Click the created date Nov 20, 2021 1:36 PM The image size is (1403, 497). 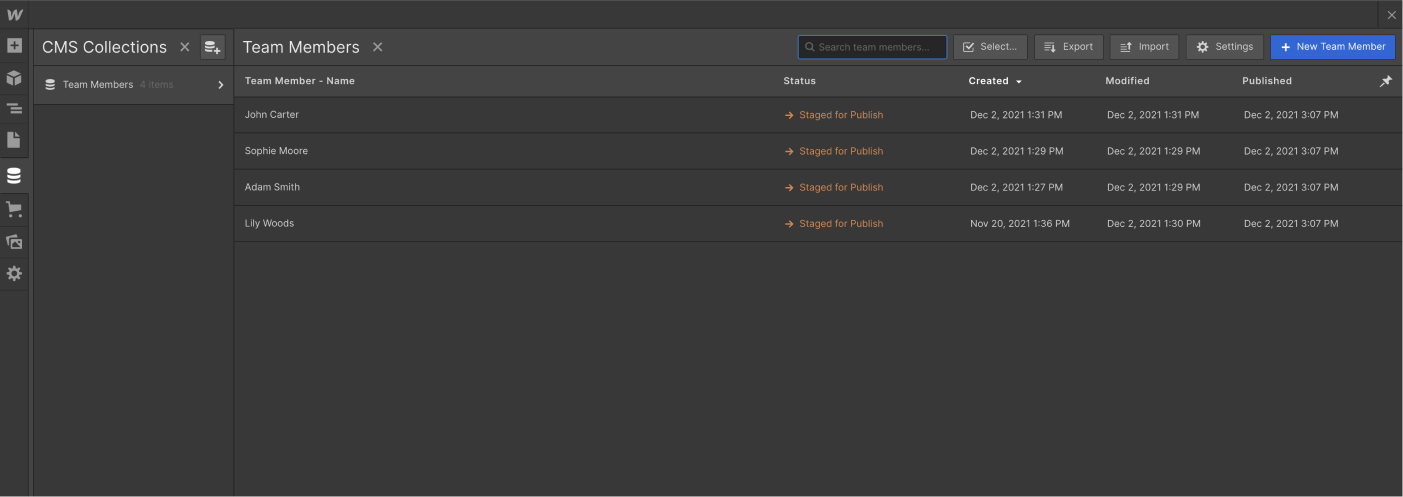(1020, 224)
